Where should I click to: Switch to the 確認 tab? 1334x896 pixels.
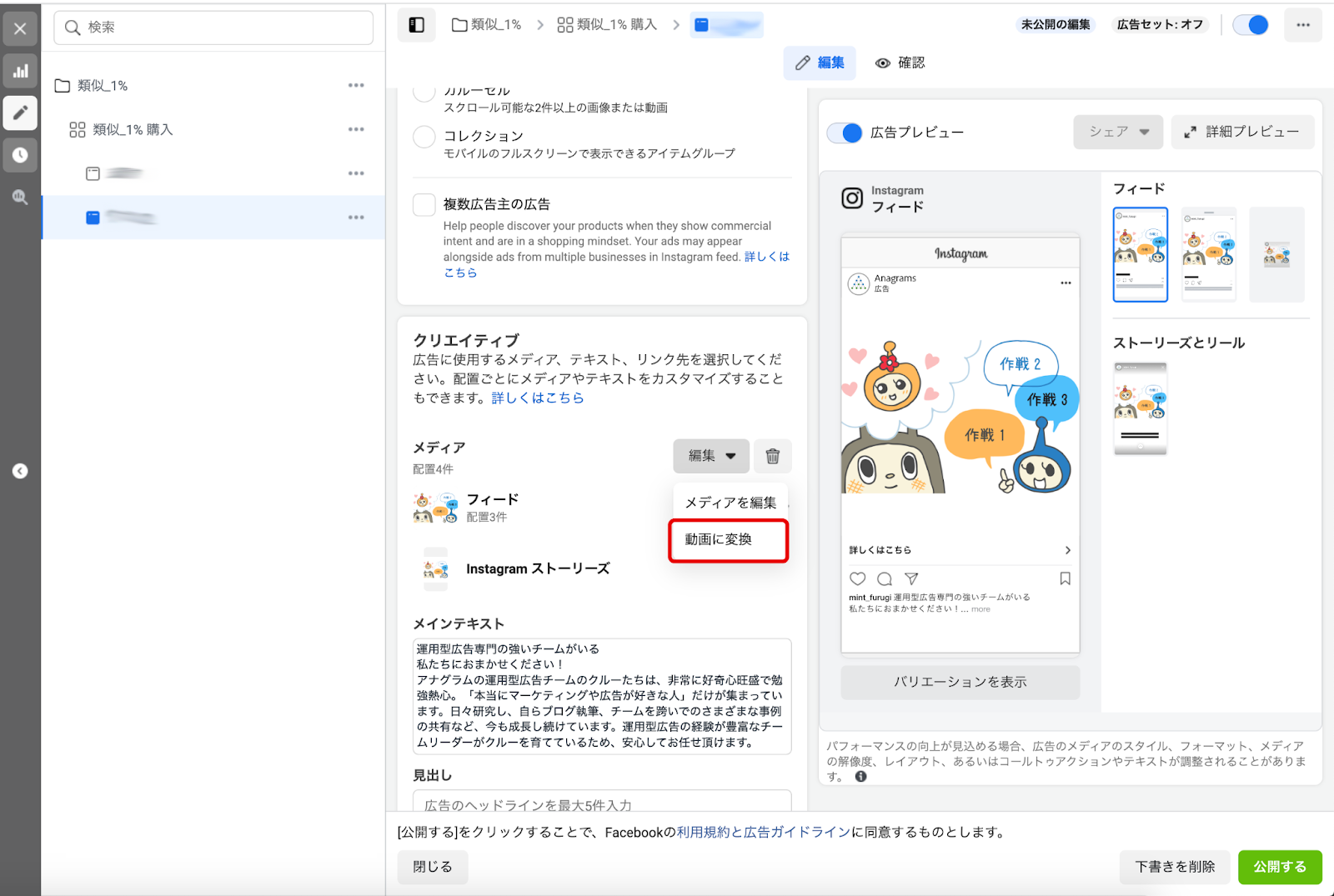point(900,63)
